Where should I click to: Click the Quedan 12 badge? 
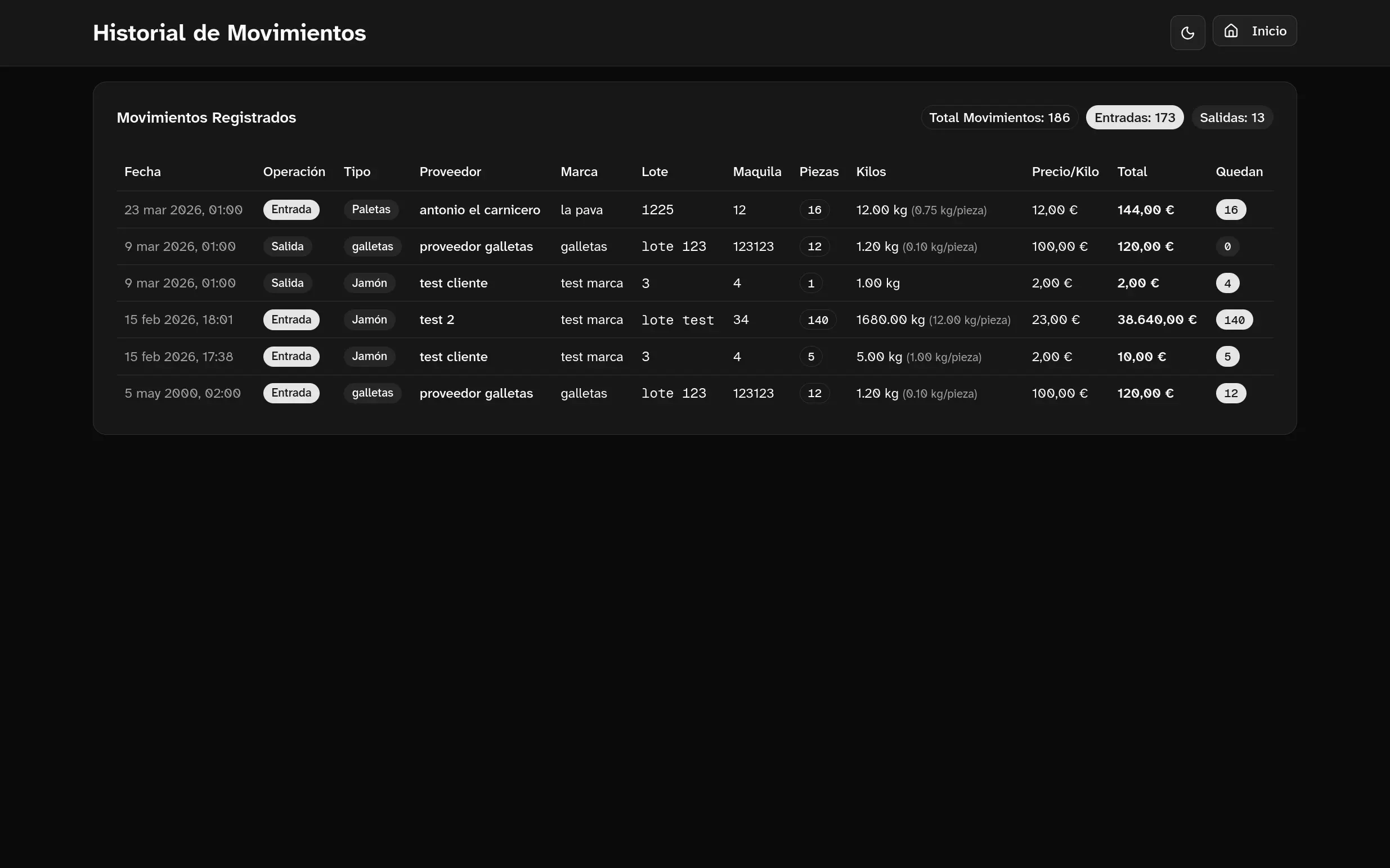1230,393
